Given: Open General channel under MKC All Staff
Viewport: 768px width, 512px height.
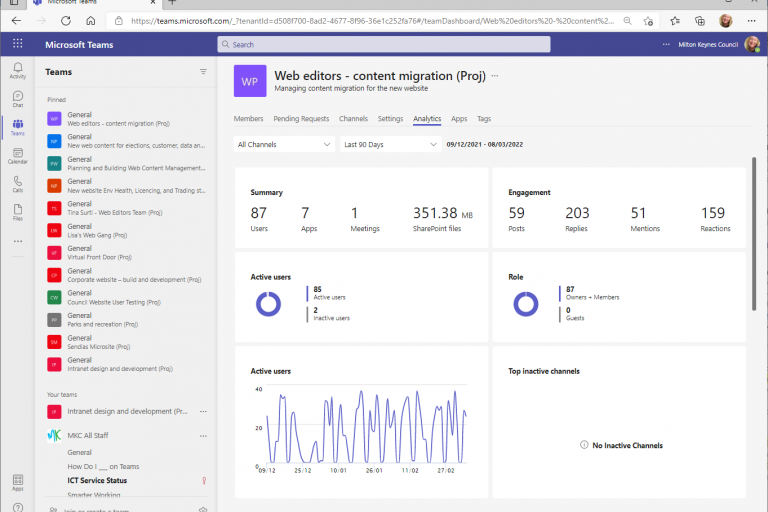Looking at the screenshot, I should coord(79,453).
